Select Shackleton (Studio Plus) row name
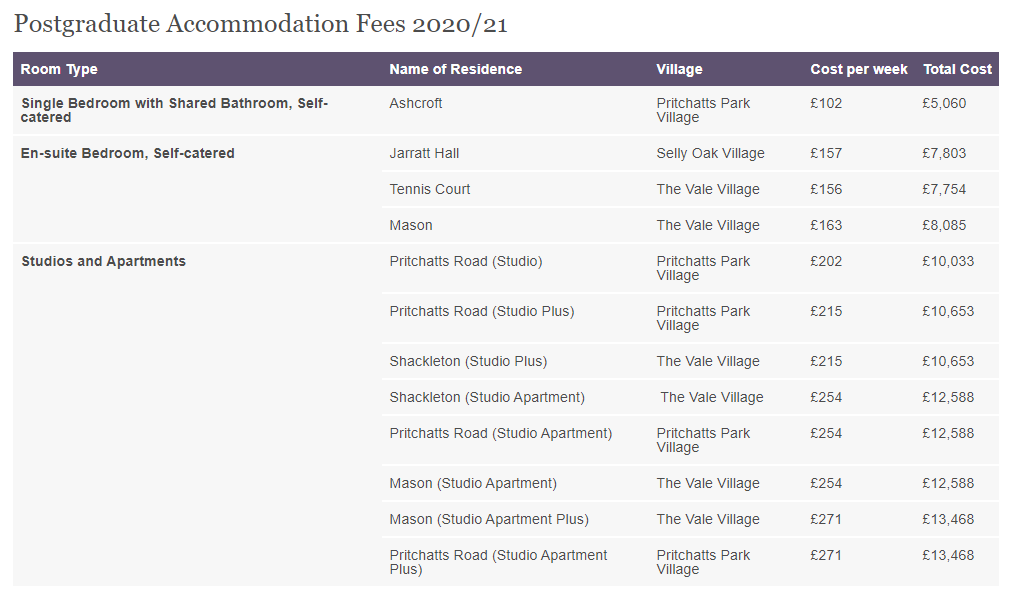Screen dimensions: 1010x590 pyautogui.click(x=468, y=361)
